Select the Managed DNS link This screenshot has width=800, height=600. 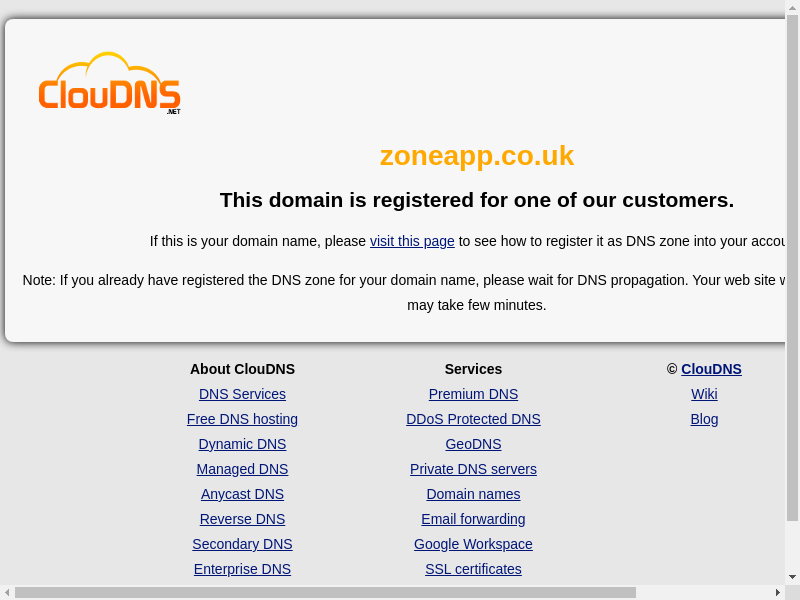pos(242,469)
